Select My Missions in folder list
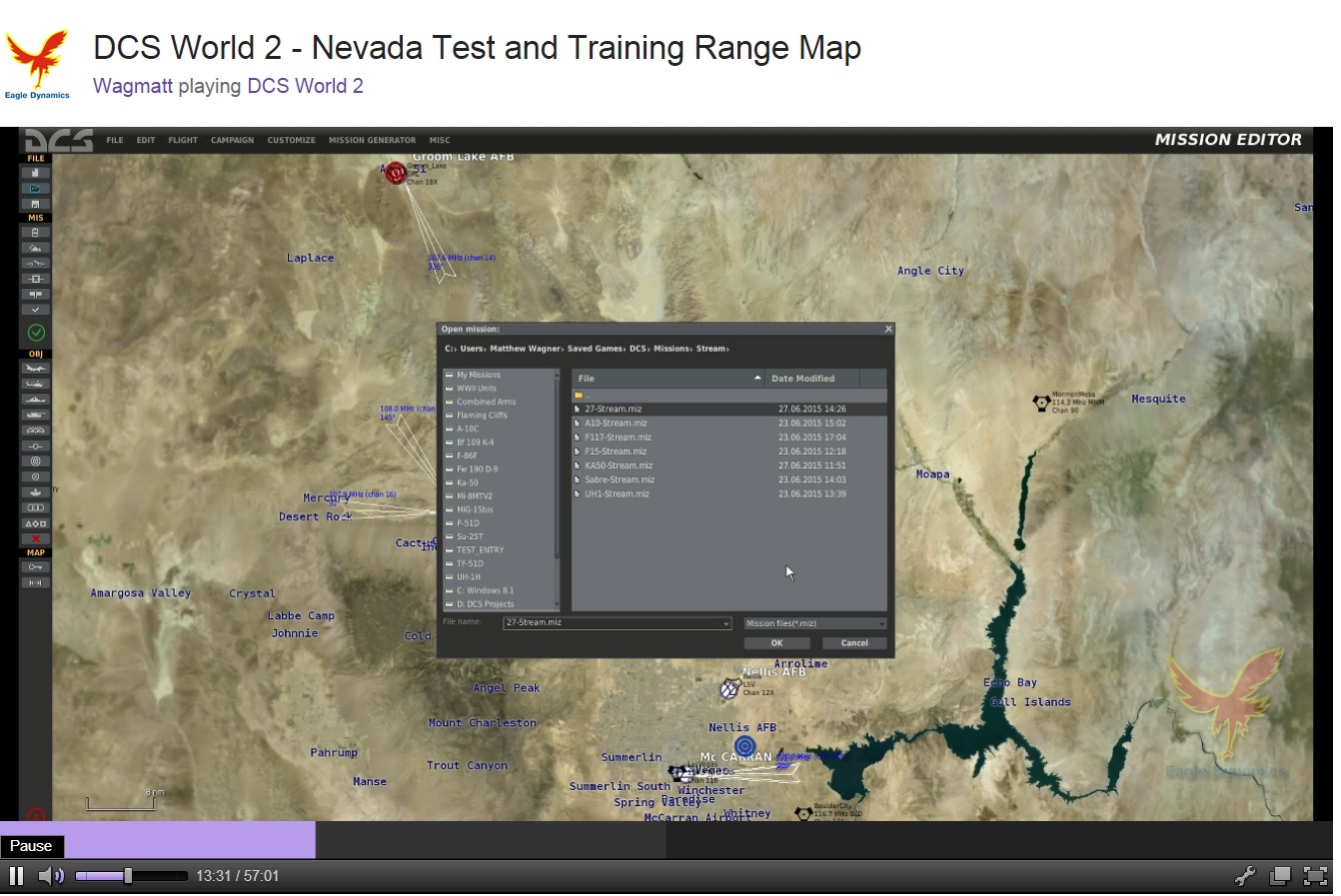The width and height of the screenshot is (1341, 896). click(x=479, y=375)
